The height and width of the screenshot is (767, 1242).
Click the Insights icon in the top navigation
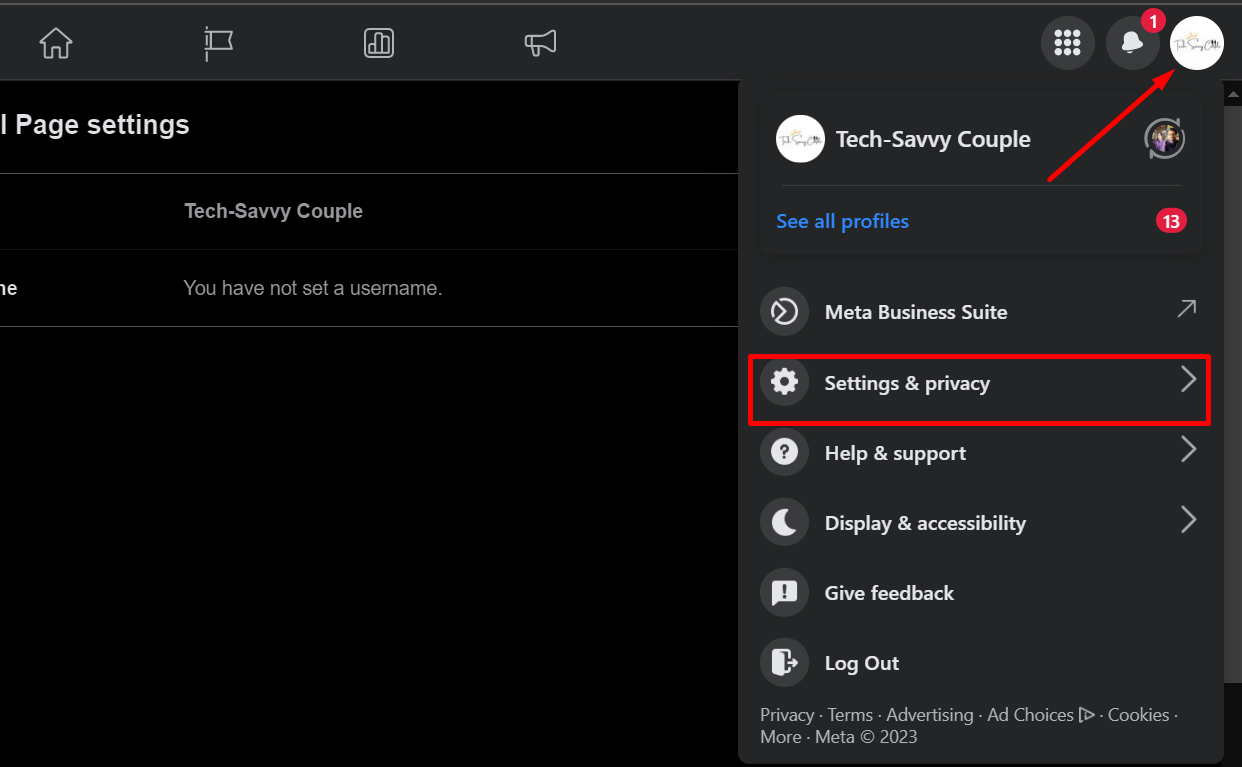pos(378,42)
